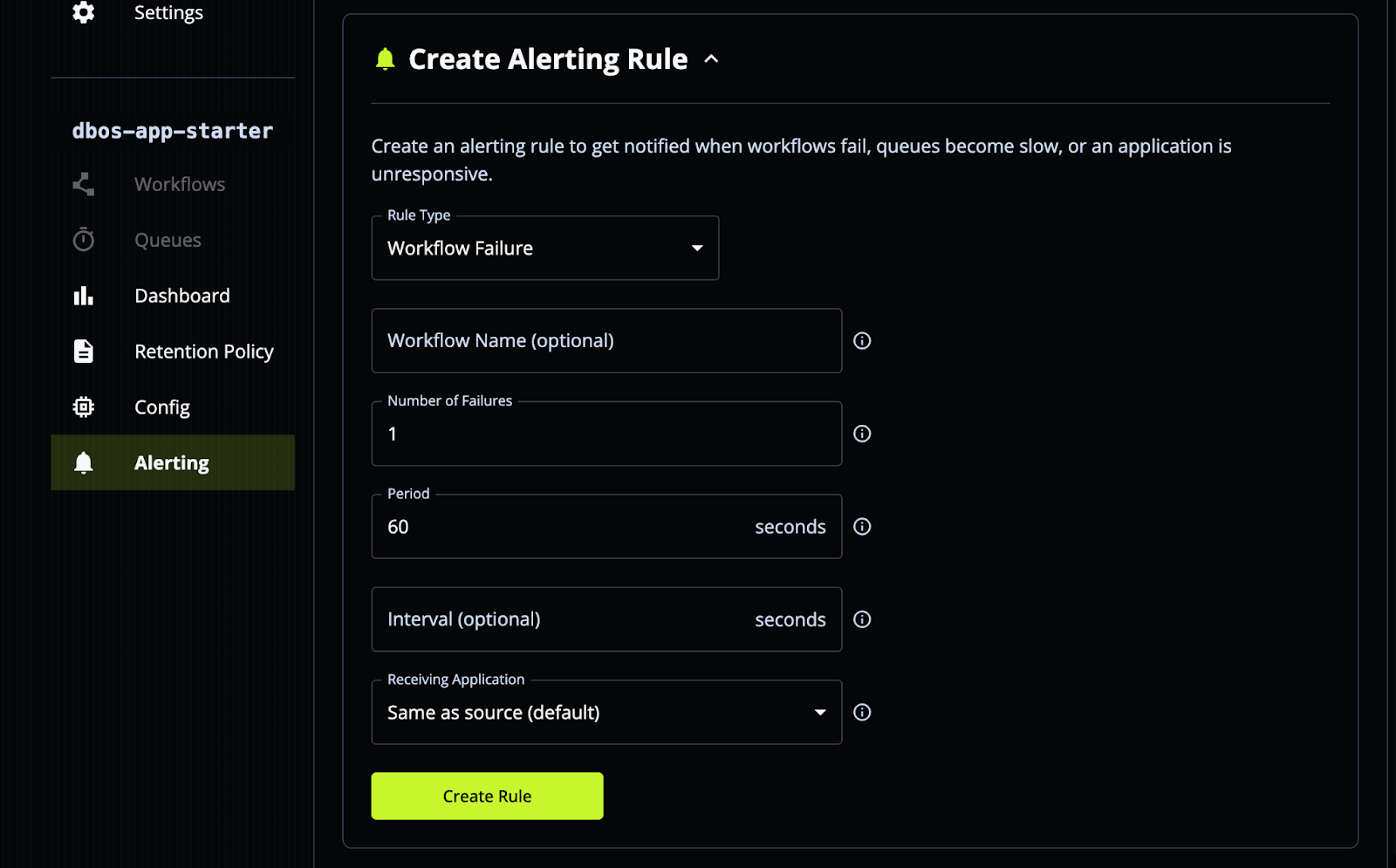Click the info icon for Number of Failures
1396x868 pixels.
pos(862,434)
